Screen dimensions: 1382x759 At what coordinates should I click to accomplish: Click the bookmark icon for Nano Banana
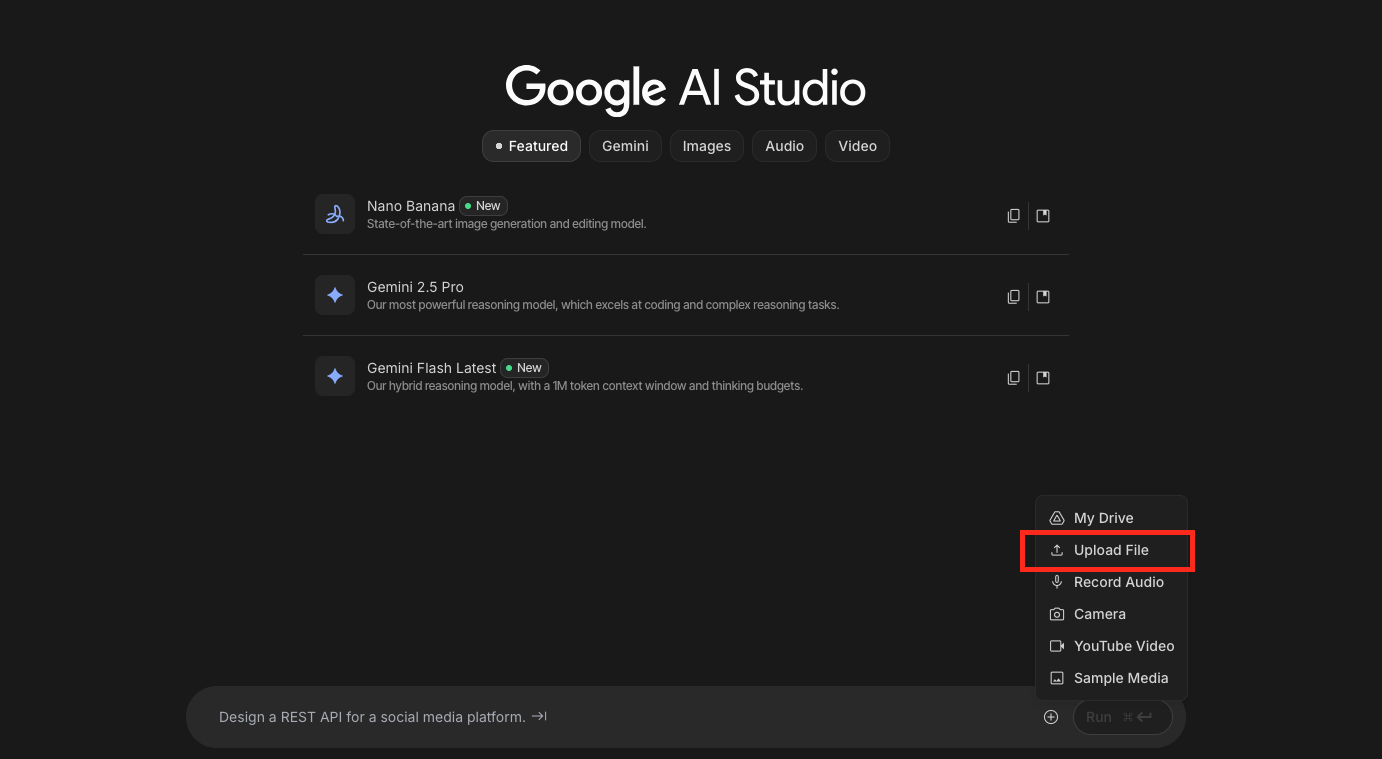pos(1043,215)
